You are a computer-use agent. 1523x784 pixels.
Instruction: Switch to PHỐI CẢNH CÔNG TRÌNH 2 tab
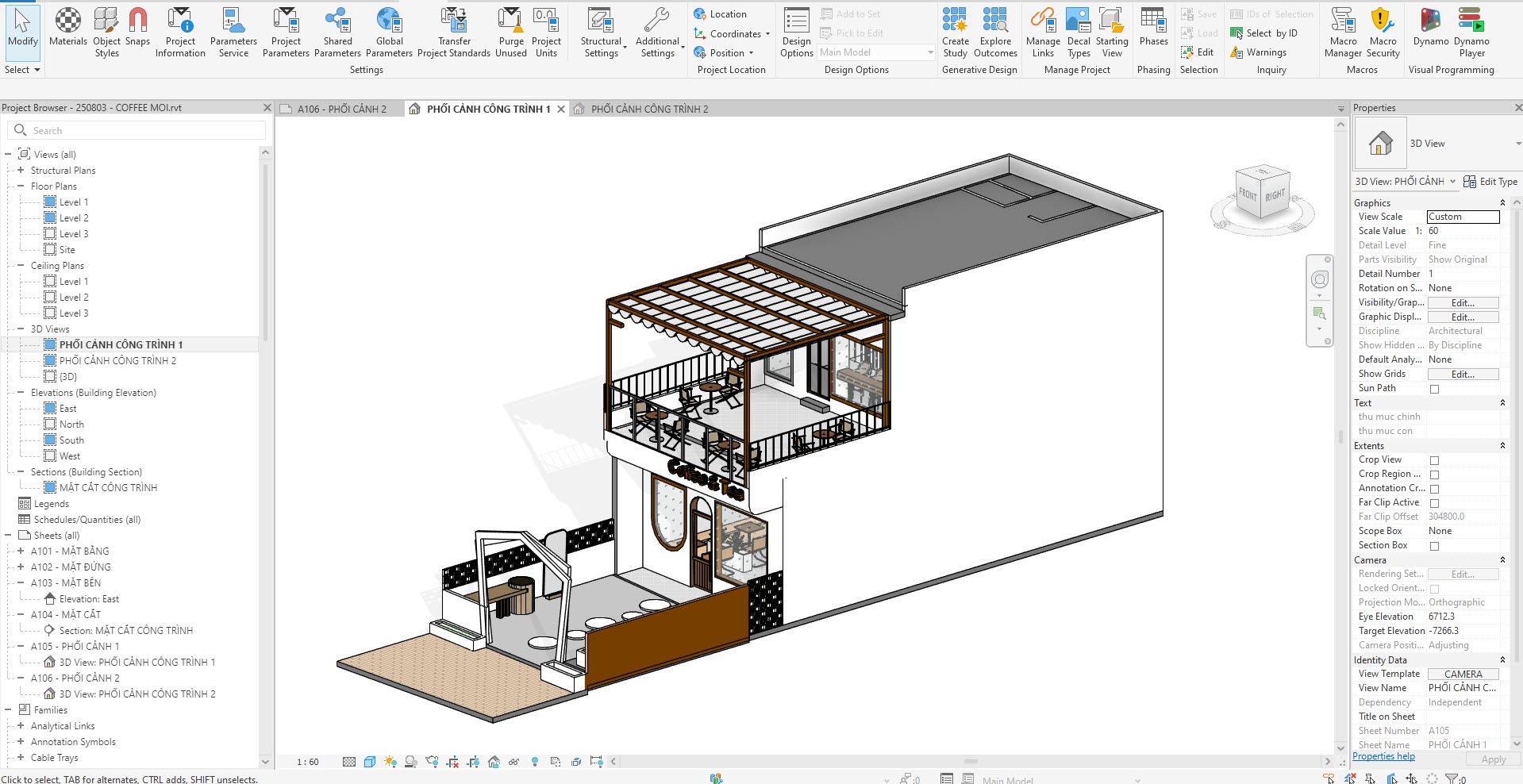coord(648,109)
